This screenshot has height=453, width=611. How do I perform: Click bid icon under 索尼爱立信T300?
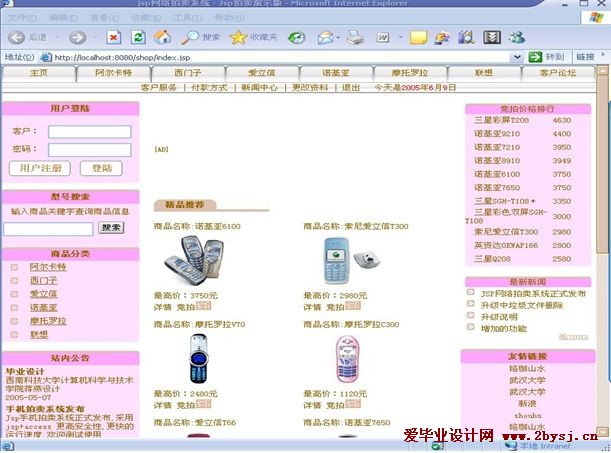coord(353,306)
